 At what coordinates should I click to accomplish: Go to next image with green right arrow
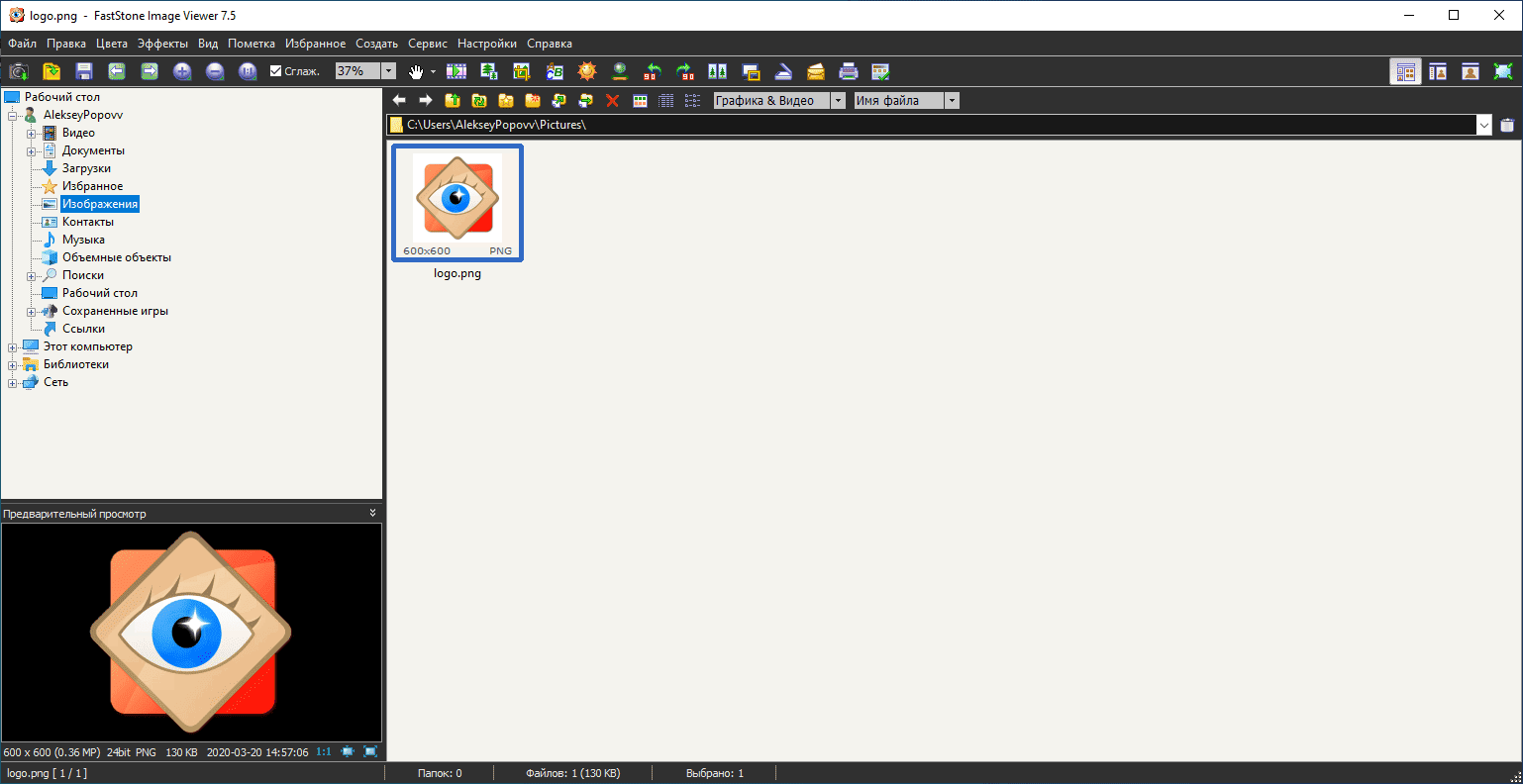coord(150,71)
